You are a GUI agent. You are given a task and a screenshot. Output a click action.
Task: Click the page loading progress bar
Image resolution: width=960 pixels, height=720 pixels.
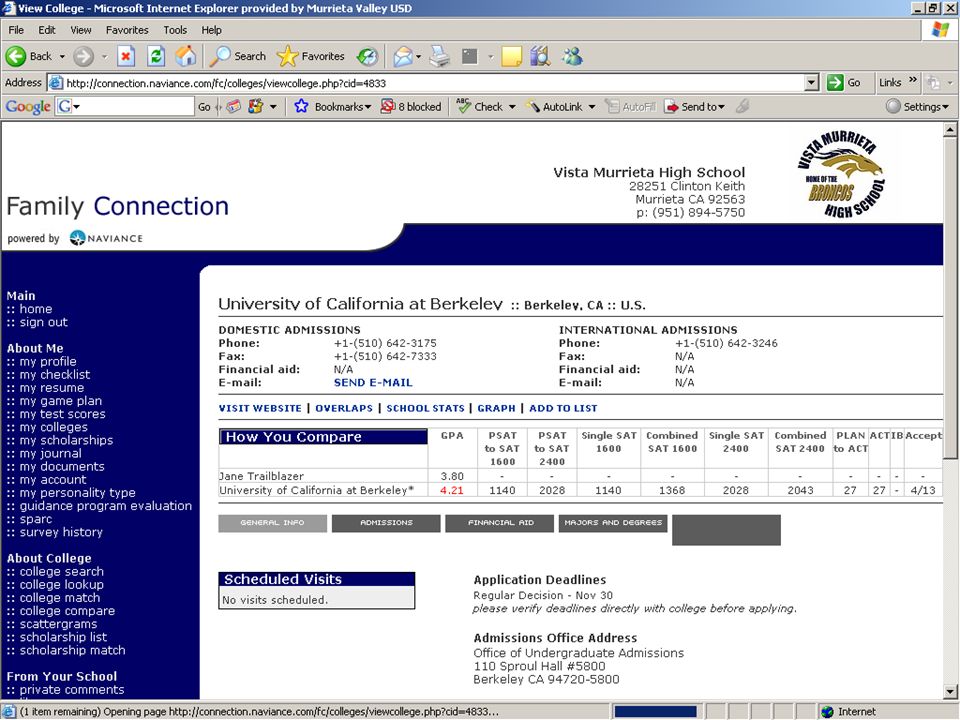pos(656,711)
